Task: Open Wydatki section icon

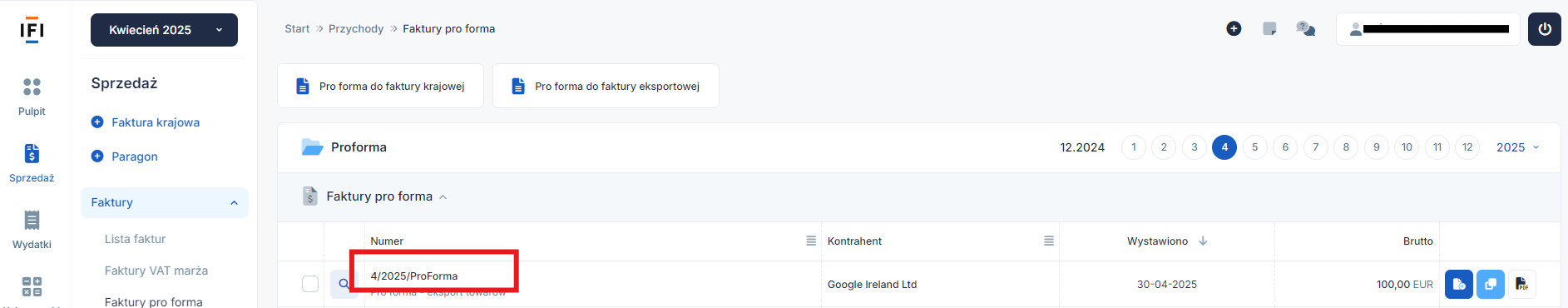Action: tap(32, 230)
